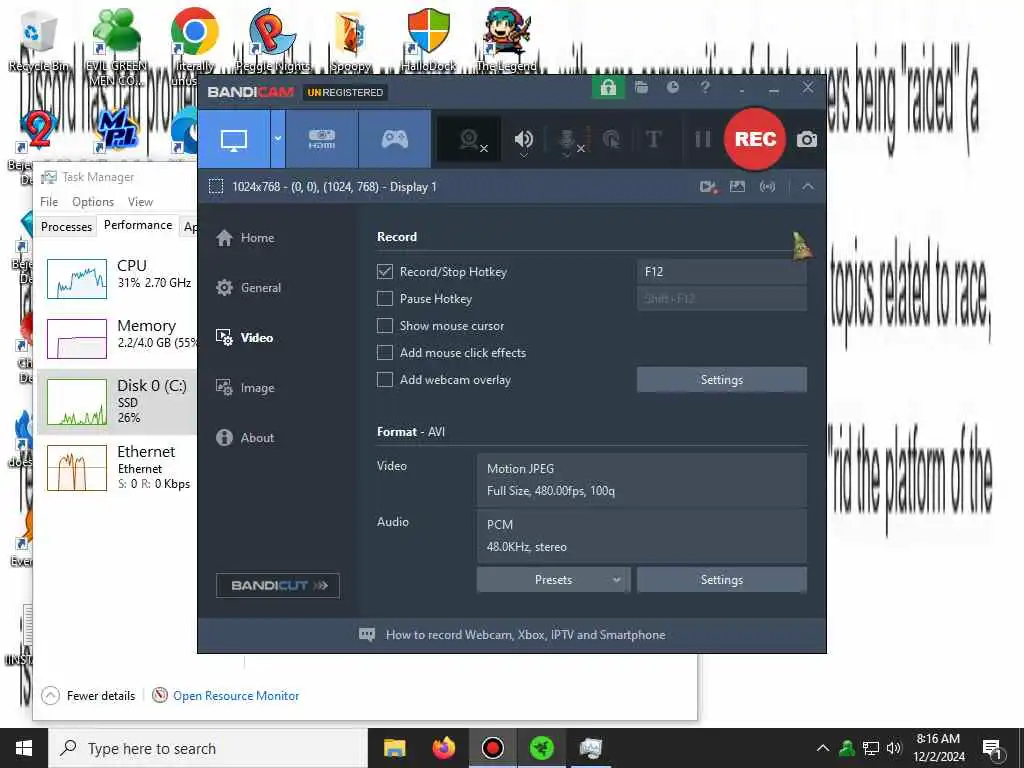Toggle the microphone icon in Bandicam
The width and height of the screenshot is (1024, 768).
pyautogui.click(x=567, y=139)
